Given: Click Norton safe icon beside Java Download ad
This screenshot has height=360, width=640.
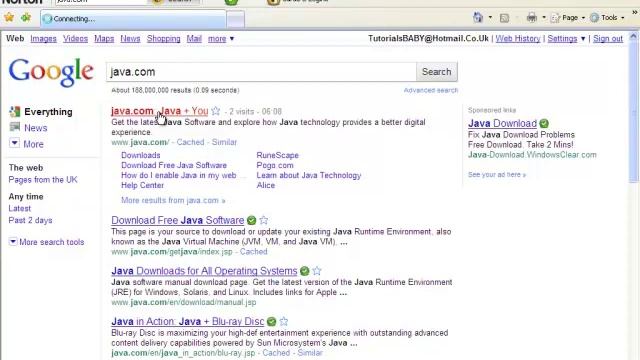Looking at the screenshot, I should tap(544, 123).
